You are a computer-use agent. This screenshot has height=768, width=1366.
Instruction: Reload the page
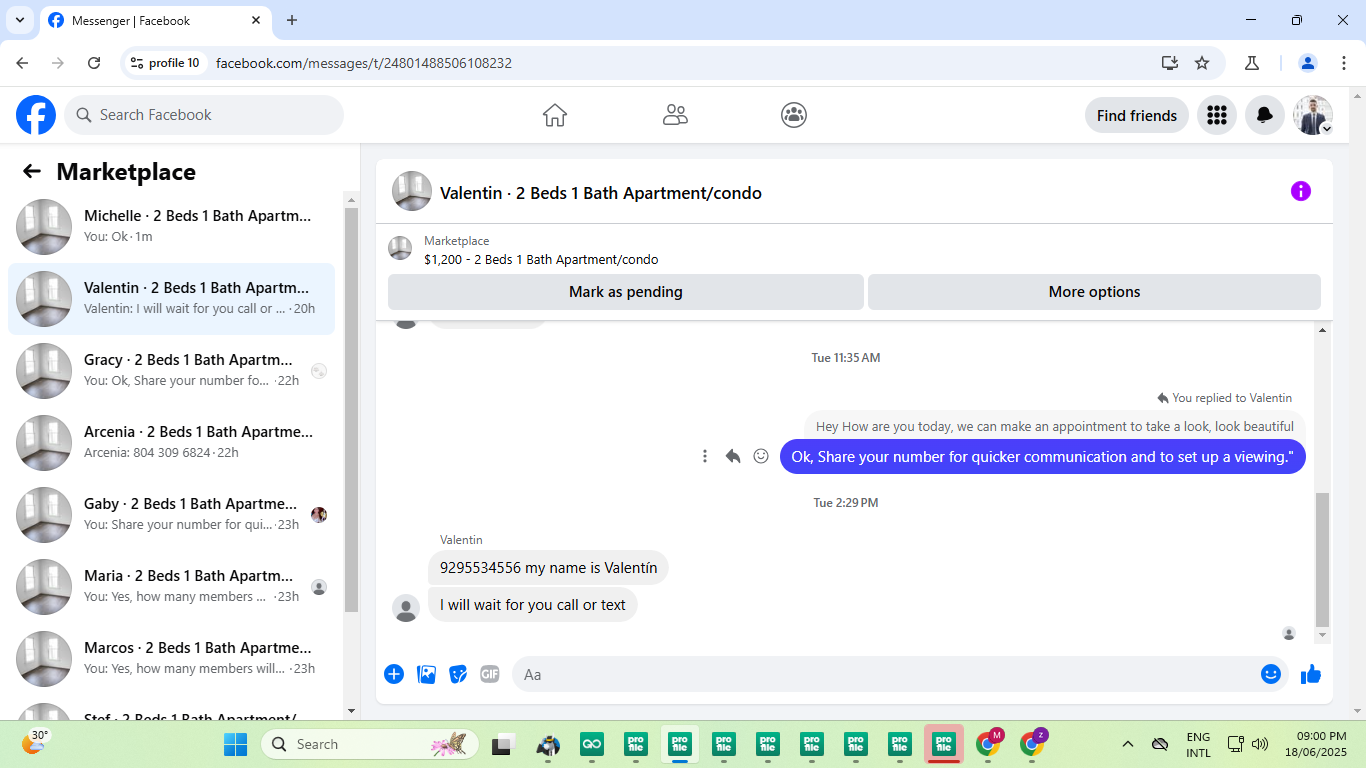coord(94,63)
